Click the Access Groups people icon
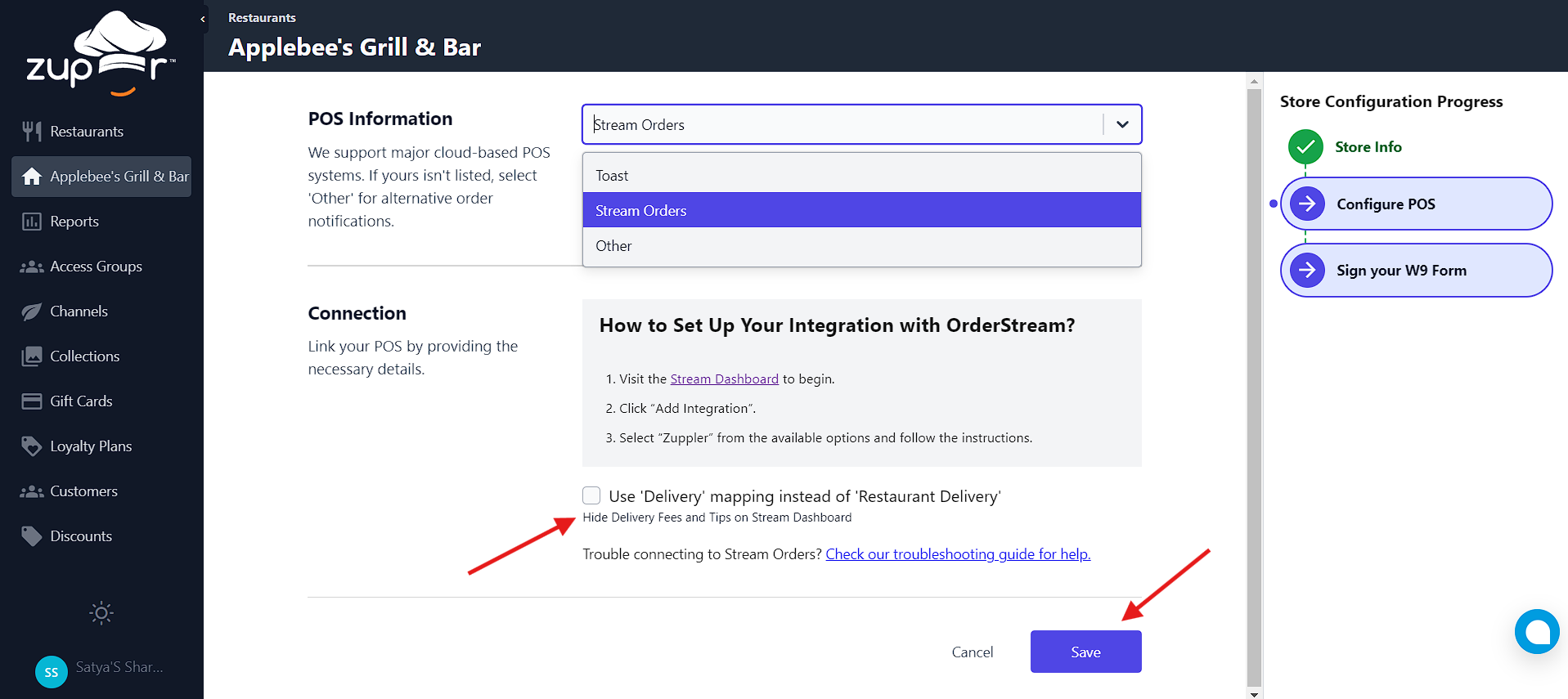The width and height of the screenshot is (1568, 699). point(32,267)
